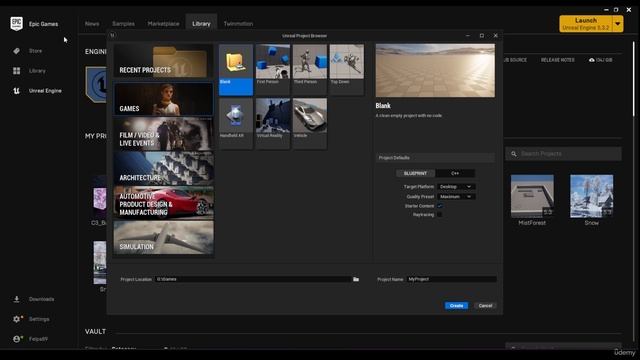Viewport: 640px width, 360px height.
Task: Select the Blueprint project type
Action: tap(415, 173)
